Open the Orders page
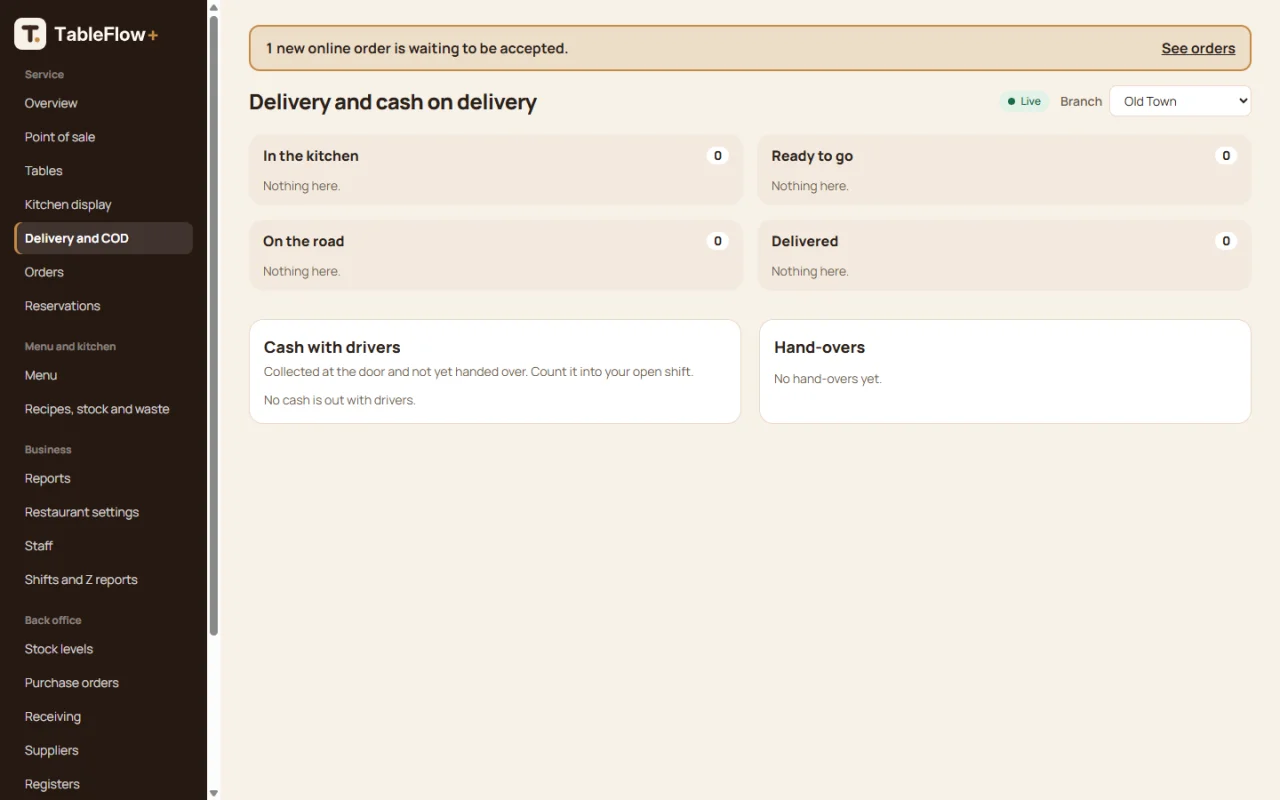 (x=103, y=272)
